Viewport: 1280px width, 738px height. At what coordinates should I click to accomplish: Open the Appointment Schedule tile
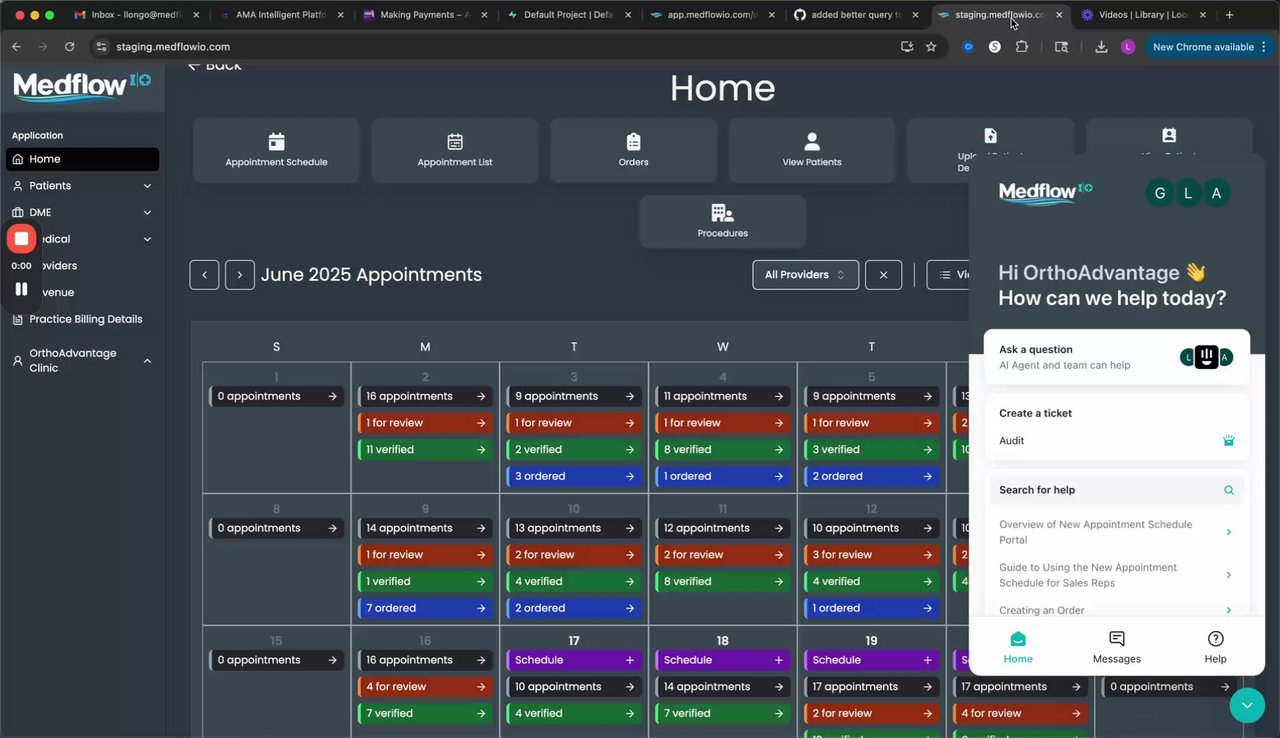(x=276, y=150)
